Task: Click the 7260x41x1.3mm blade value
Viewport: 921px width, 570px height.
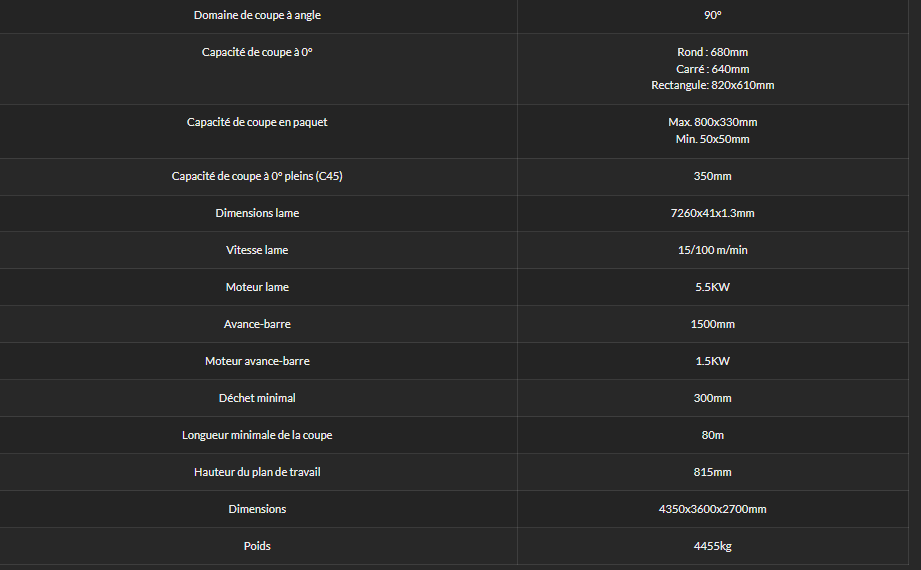Action: click(x=712, y=213)
